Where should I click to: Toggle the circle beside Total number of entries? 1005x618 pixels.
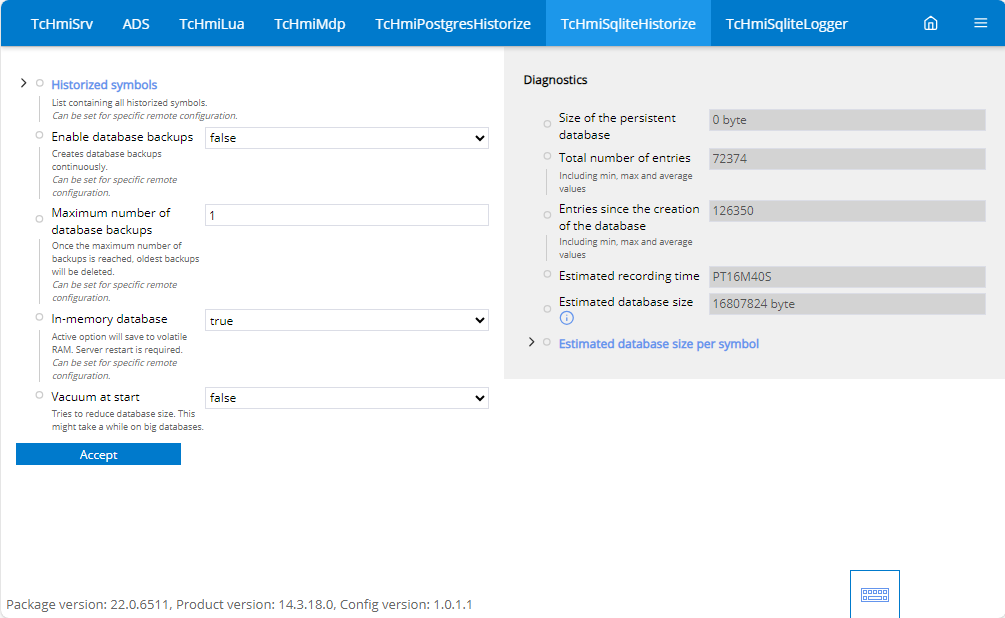(547, 156)
